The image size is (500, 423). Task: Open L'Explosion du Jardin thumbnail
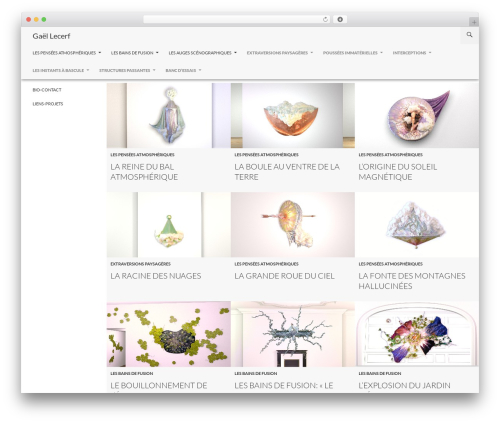click(417, 334)
